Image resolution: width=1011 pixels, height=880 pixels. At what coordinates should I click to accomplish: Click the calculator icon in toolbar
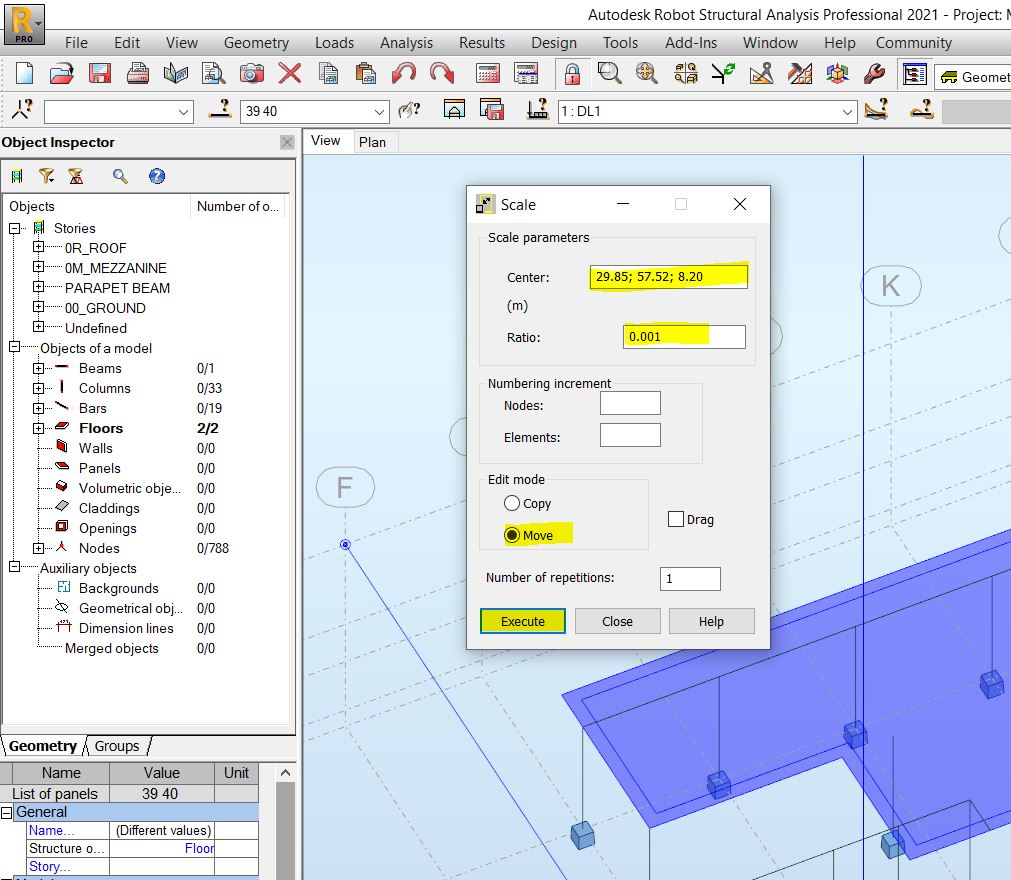[488, 74]
